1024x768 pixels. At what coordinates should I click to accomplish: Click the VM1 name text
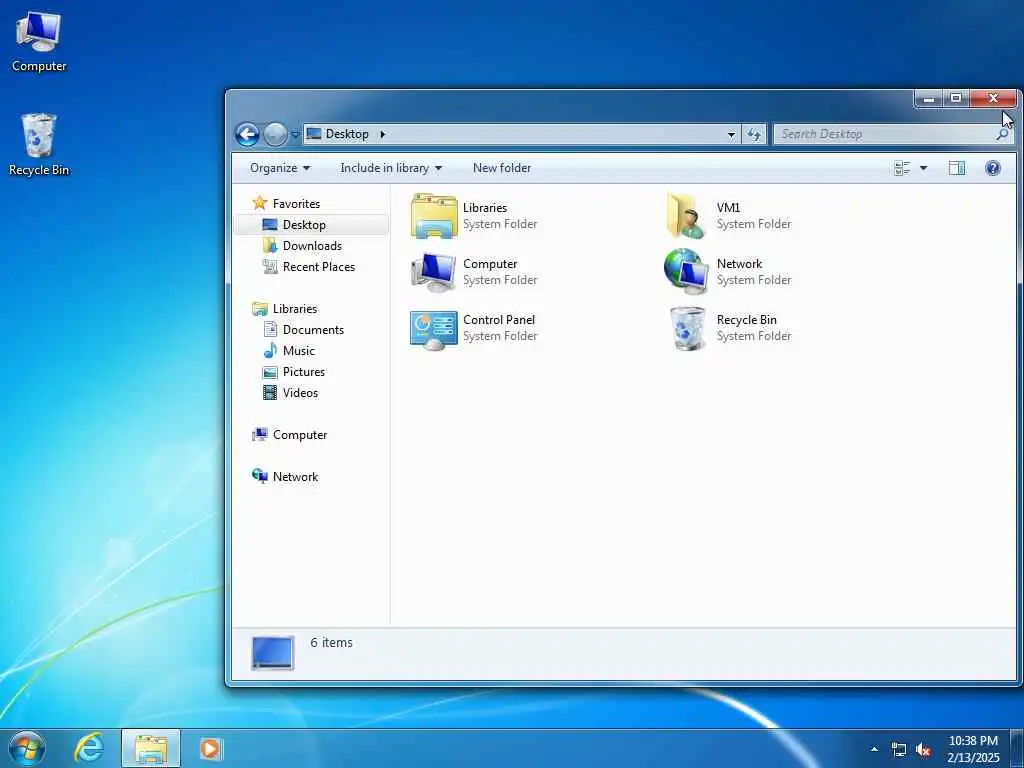pos(728,208)
